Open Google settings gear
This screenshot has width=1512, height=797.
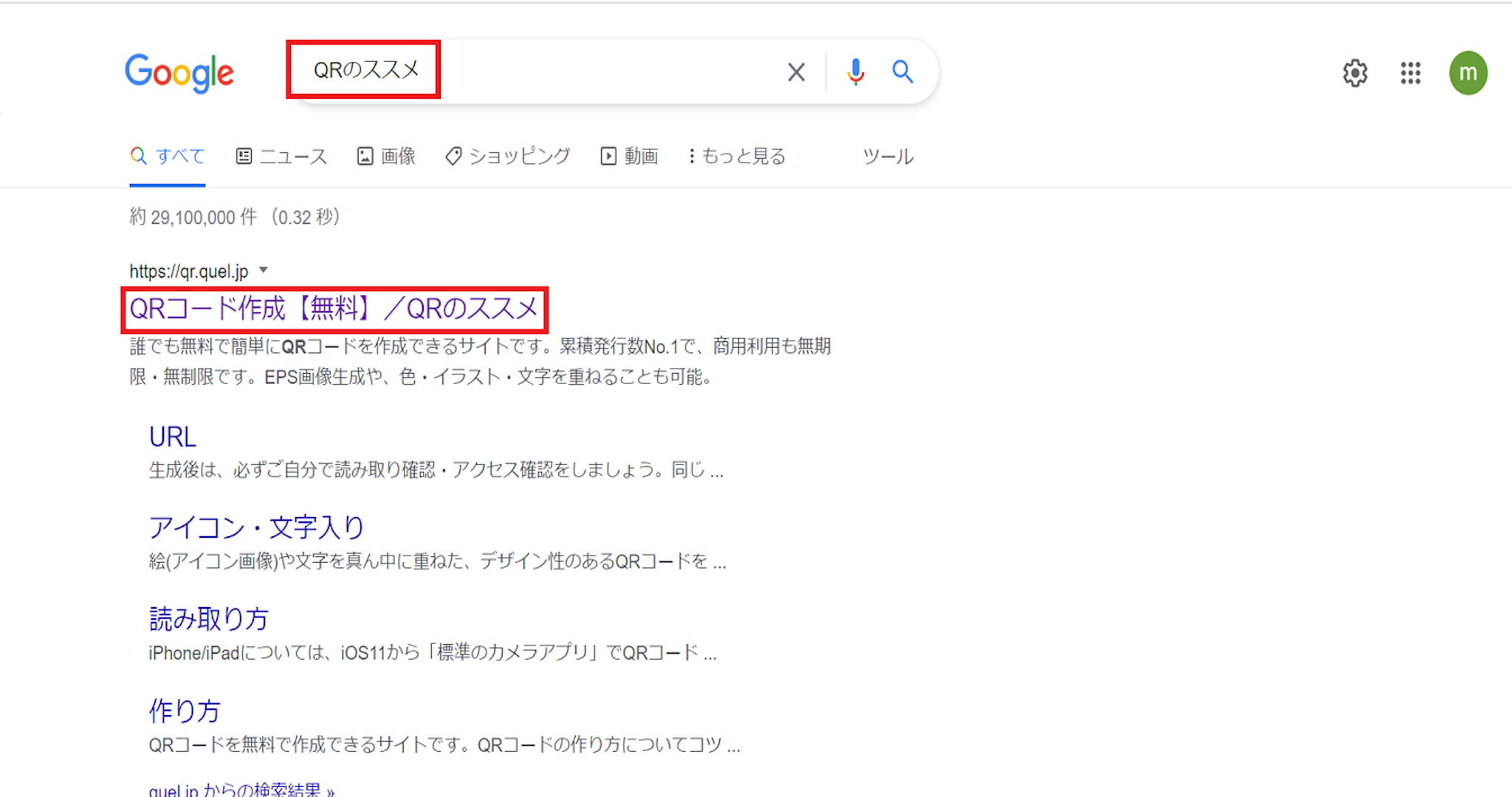(x=1355, y=73)
